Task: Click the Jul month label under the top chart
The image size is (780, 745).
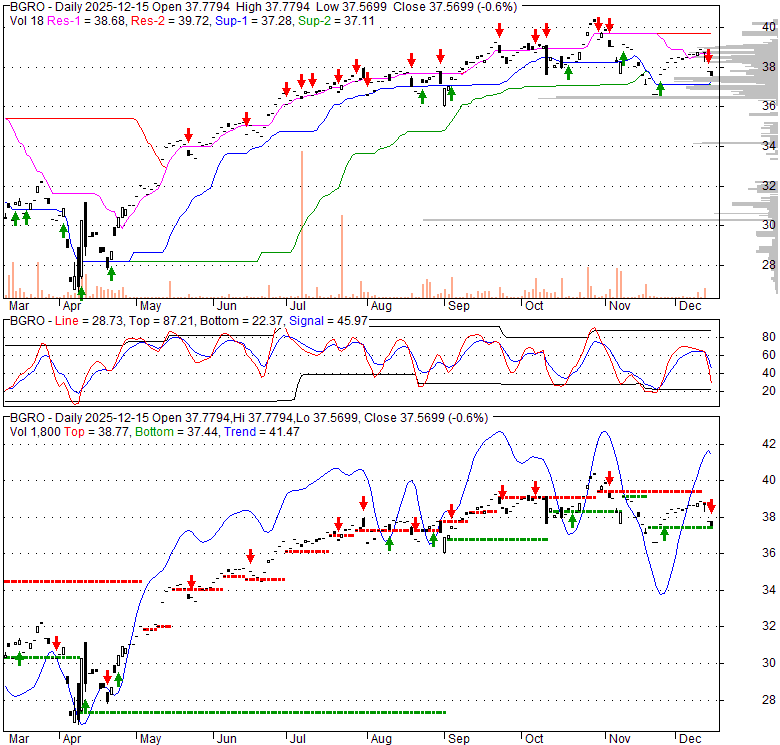Action: coord(299,304)
